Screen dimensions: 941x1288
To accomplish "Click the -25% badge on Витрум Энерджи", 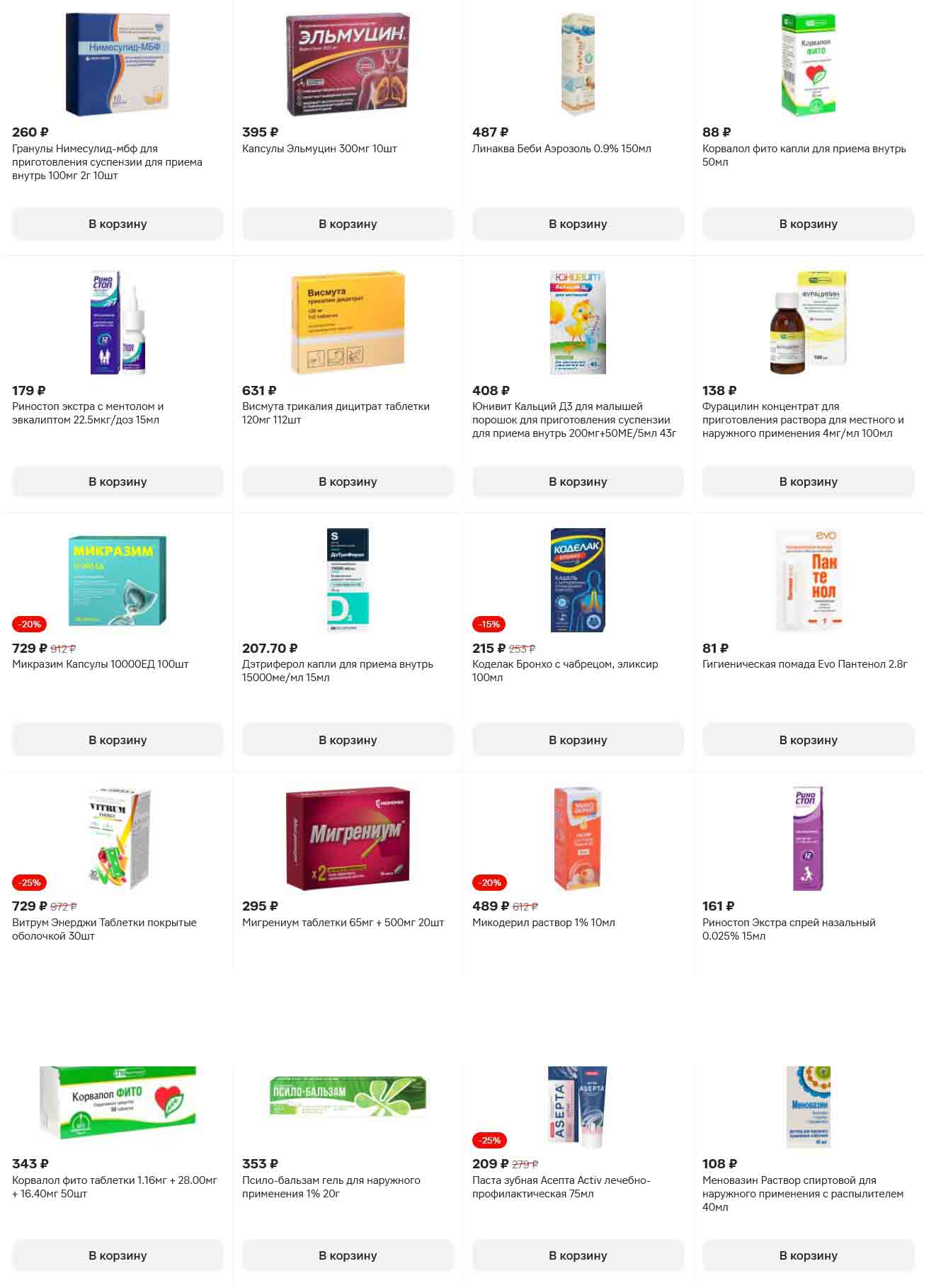I will pyautogui.click(x=30, y=882).
